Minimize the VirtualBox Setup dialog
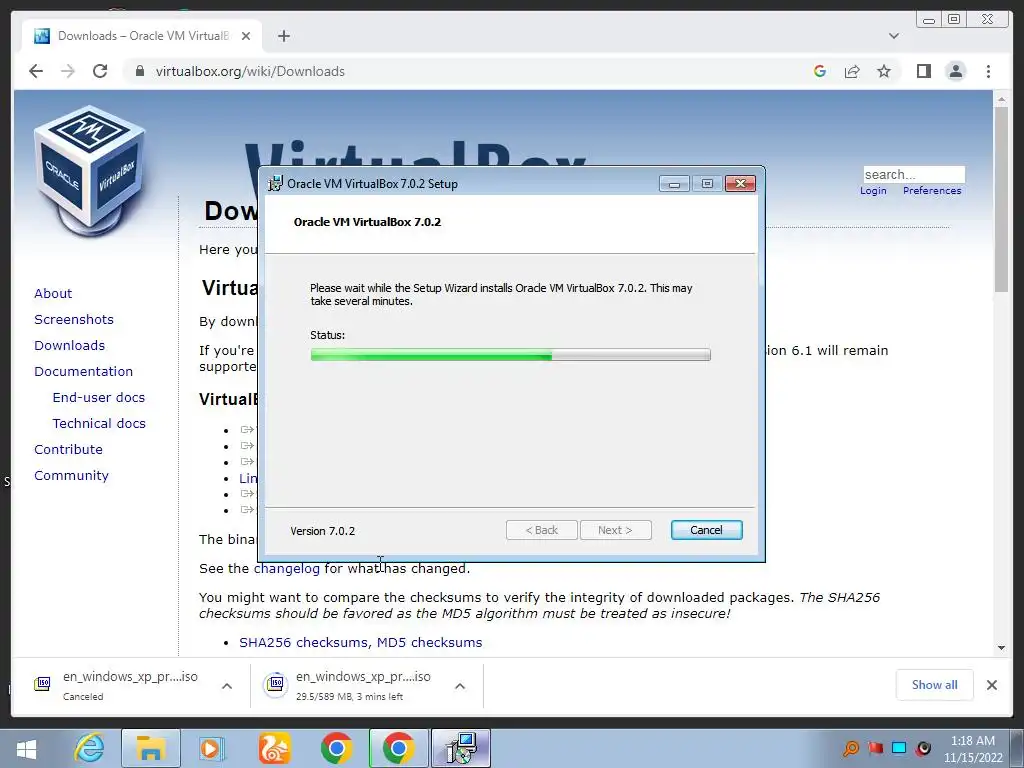Screen dimensions: 1024x768 (x=674, y=184)
